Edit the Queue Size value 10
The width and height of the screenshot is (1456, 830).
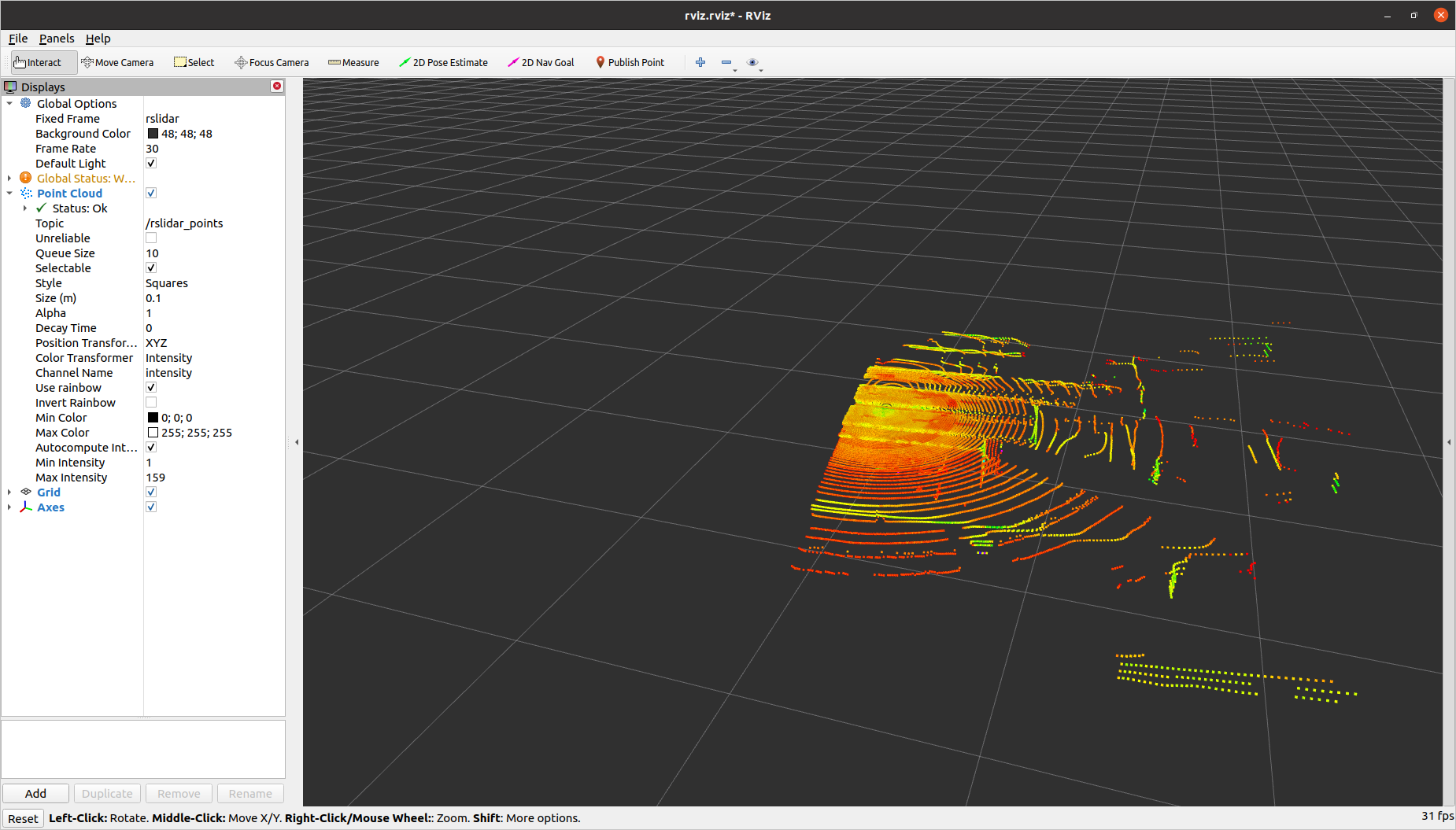point(213,253)
